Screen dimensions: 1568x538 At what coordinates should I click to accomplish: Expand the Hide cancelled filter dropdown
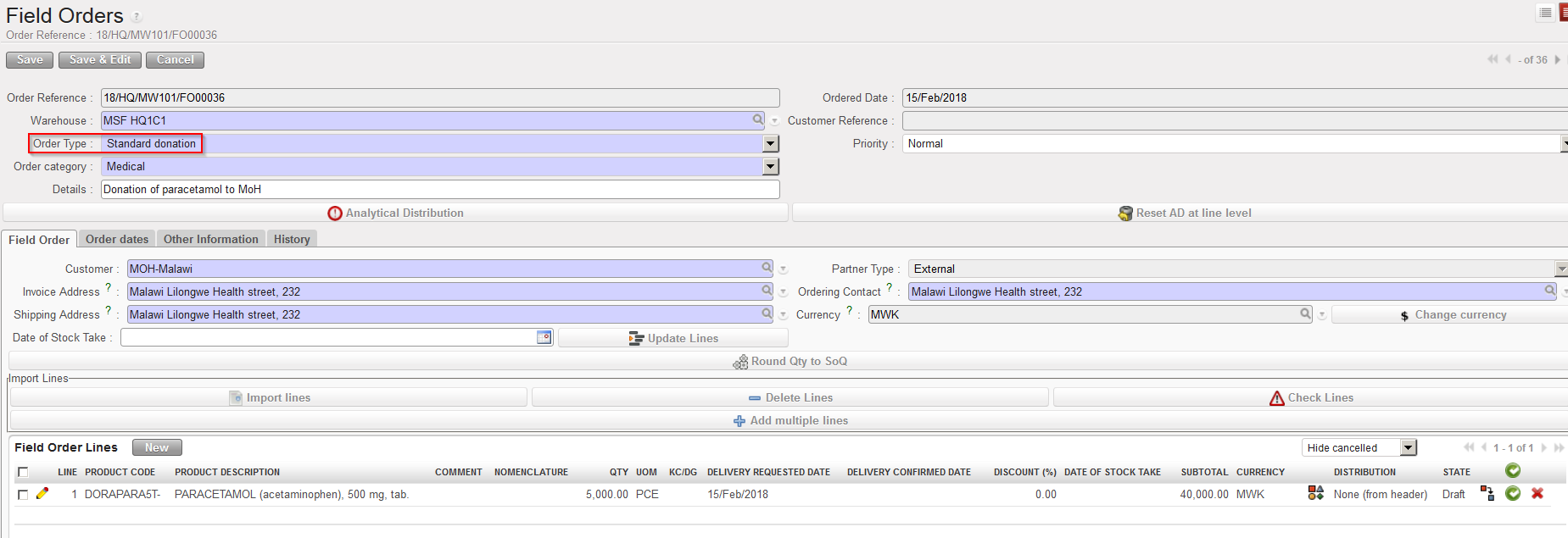[x=1408, y=447]
